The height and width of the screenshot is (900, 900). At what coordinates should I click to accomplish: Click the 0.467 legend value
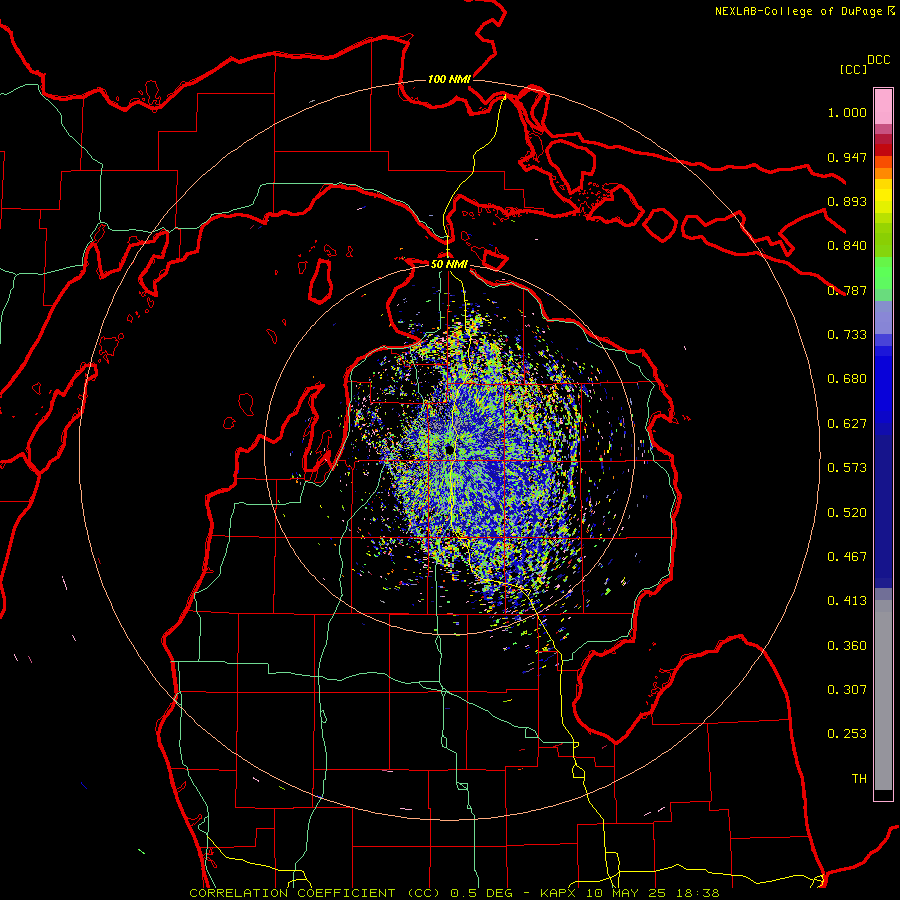[x=847, y=557]
